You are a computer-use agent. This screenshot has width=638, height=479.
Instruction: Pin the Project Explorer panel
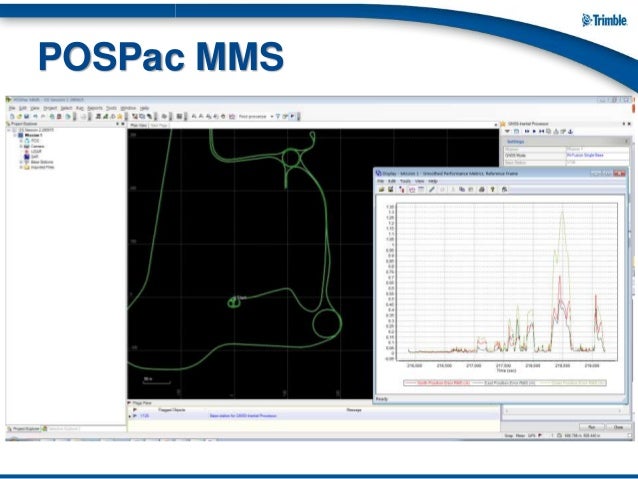(x=118, y=124)
